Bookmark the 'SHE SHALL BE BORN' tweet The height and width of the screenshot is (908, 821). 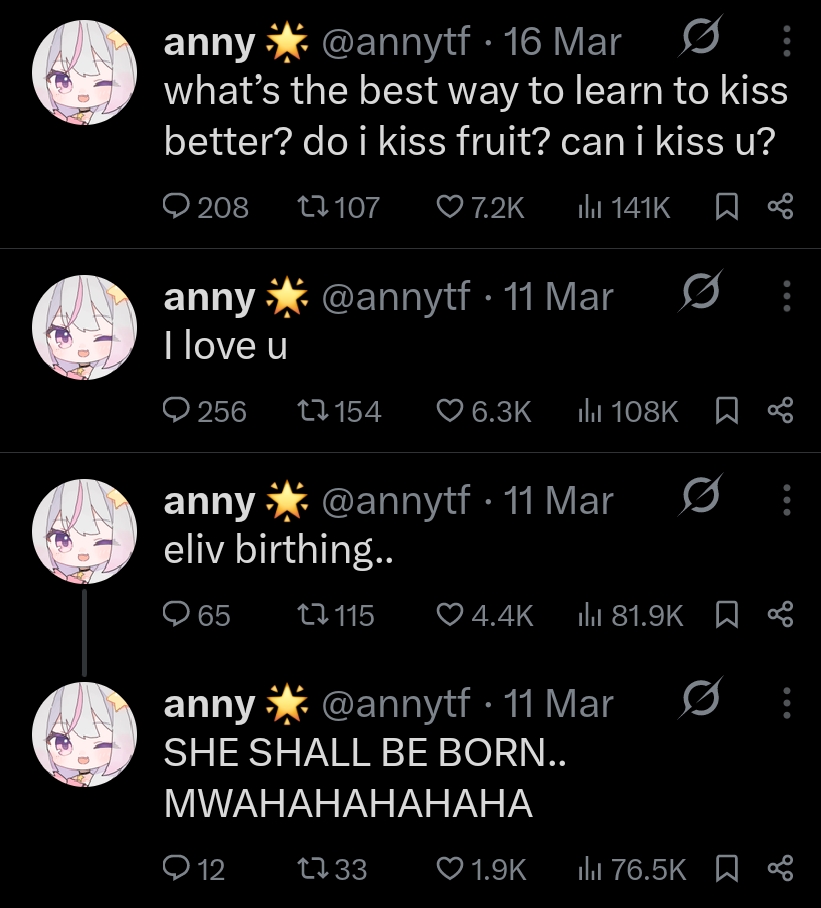coord(727,869)
